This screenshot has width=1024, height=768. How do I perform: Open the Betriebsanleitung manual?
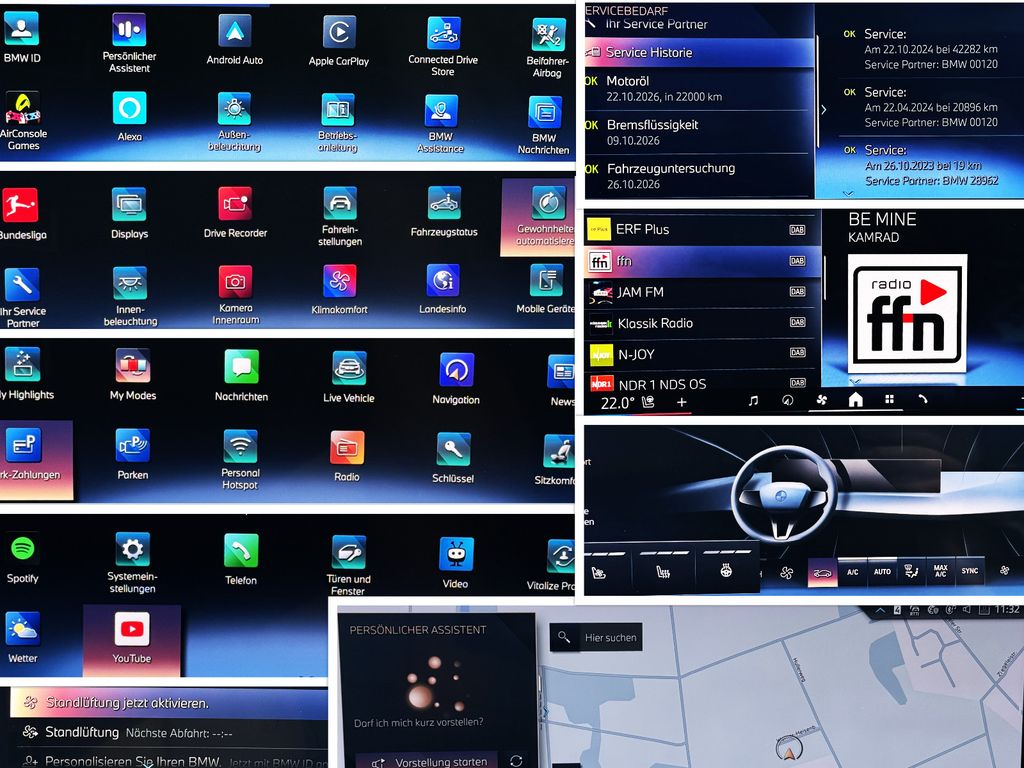(338, 123)
